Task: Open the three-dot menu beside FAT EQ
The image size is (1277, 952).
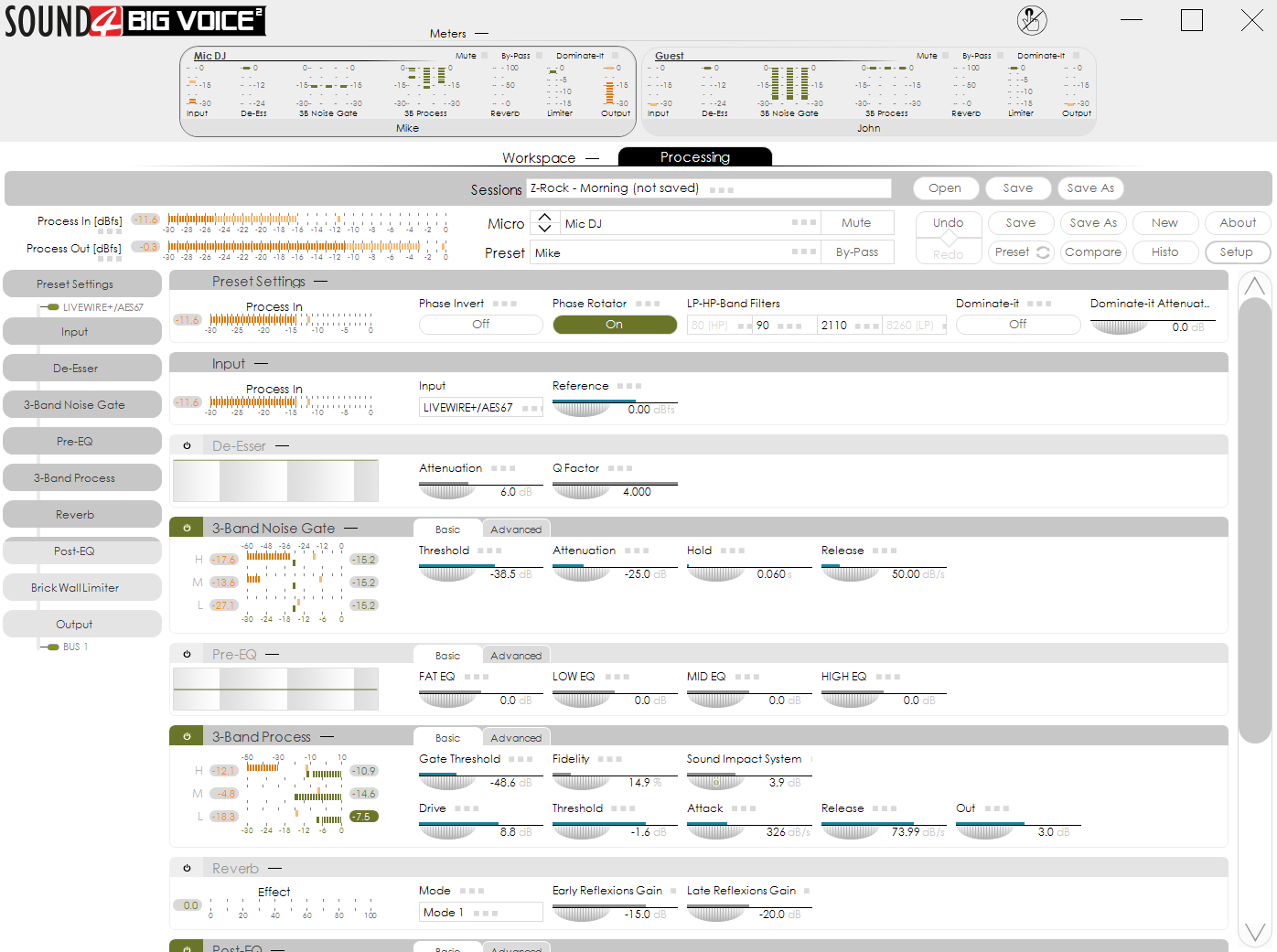Action: click(x=477, y=677)
